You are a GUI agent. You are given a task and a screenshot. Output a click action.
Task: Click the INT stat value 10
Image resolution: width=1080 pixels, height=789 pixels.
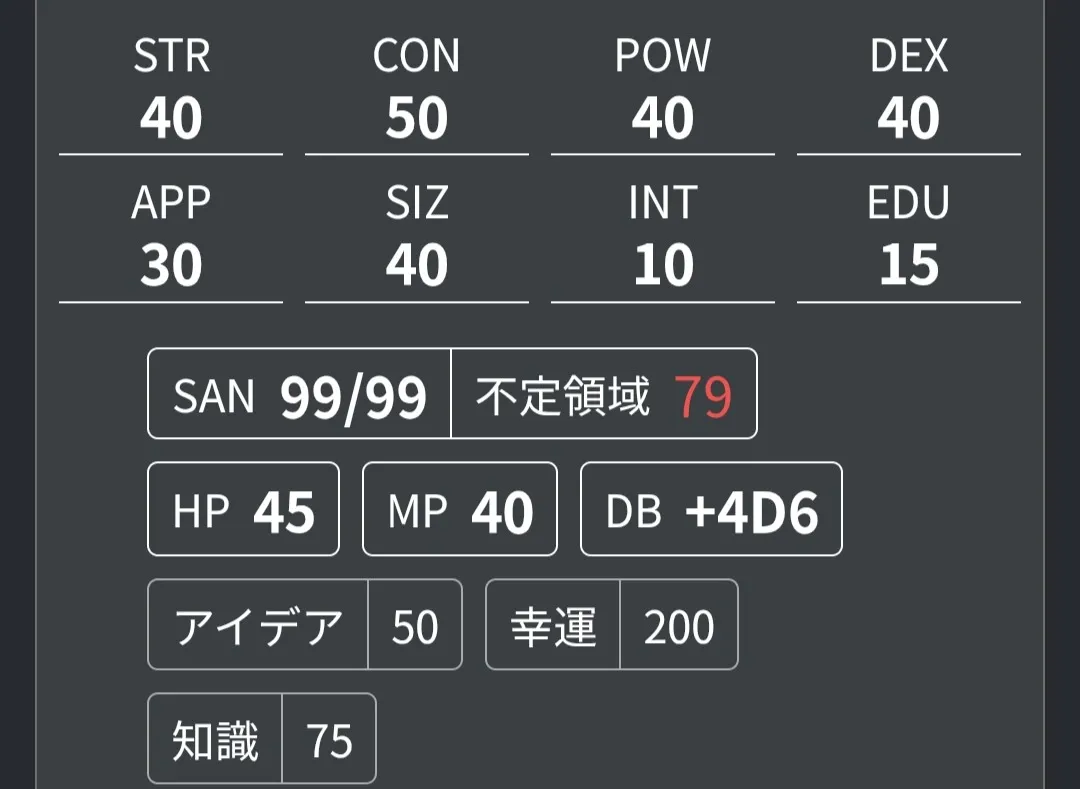click(x=663, y=266)
